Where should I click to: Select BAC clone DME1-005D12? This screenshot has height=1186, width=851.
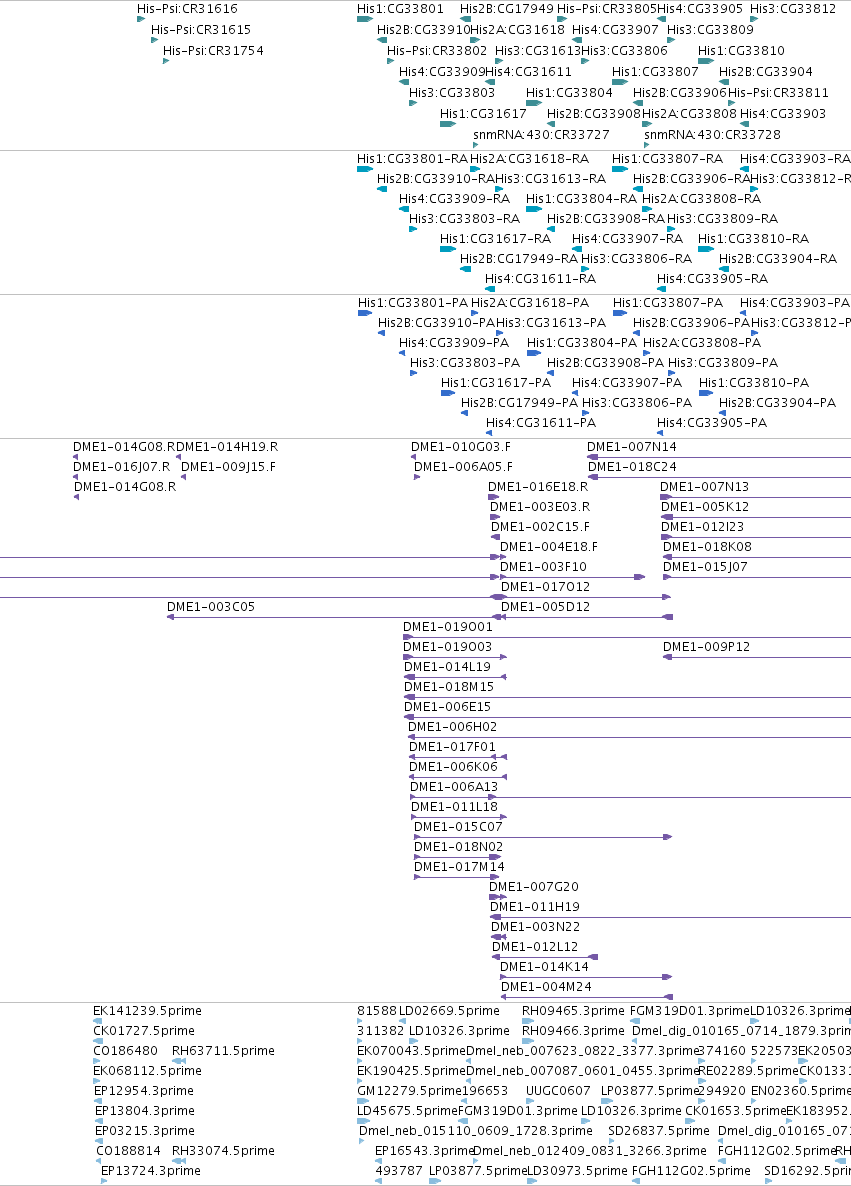[x=545, y=607]
